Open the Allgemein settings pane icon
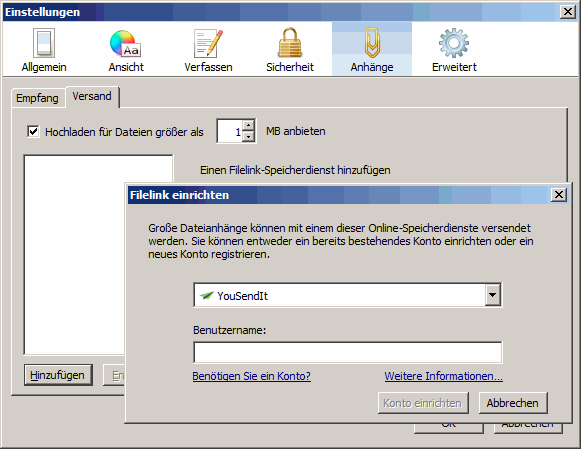This screenshot has width=581, height=449. click(44, 43)
